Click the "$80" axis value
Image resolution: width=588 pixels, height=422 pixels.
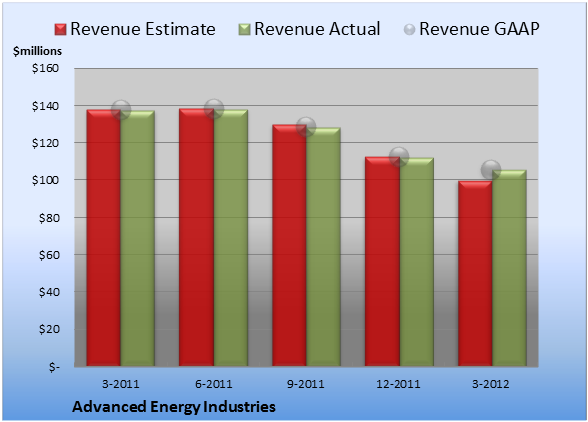click(49, 218)
